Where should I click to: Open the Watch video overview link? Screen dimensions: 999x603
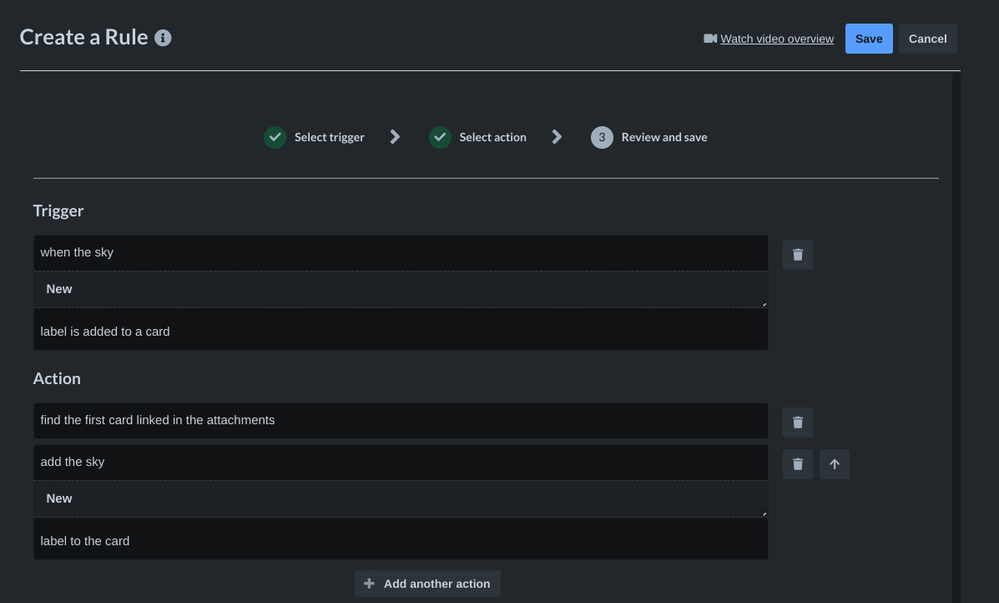[776, 38]
